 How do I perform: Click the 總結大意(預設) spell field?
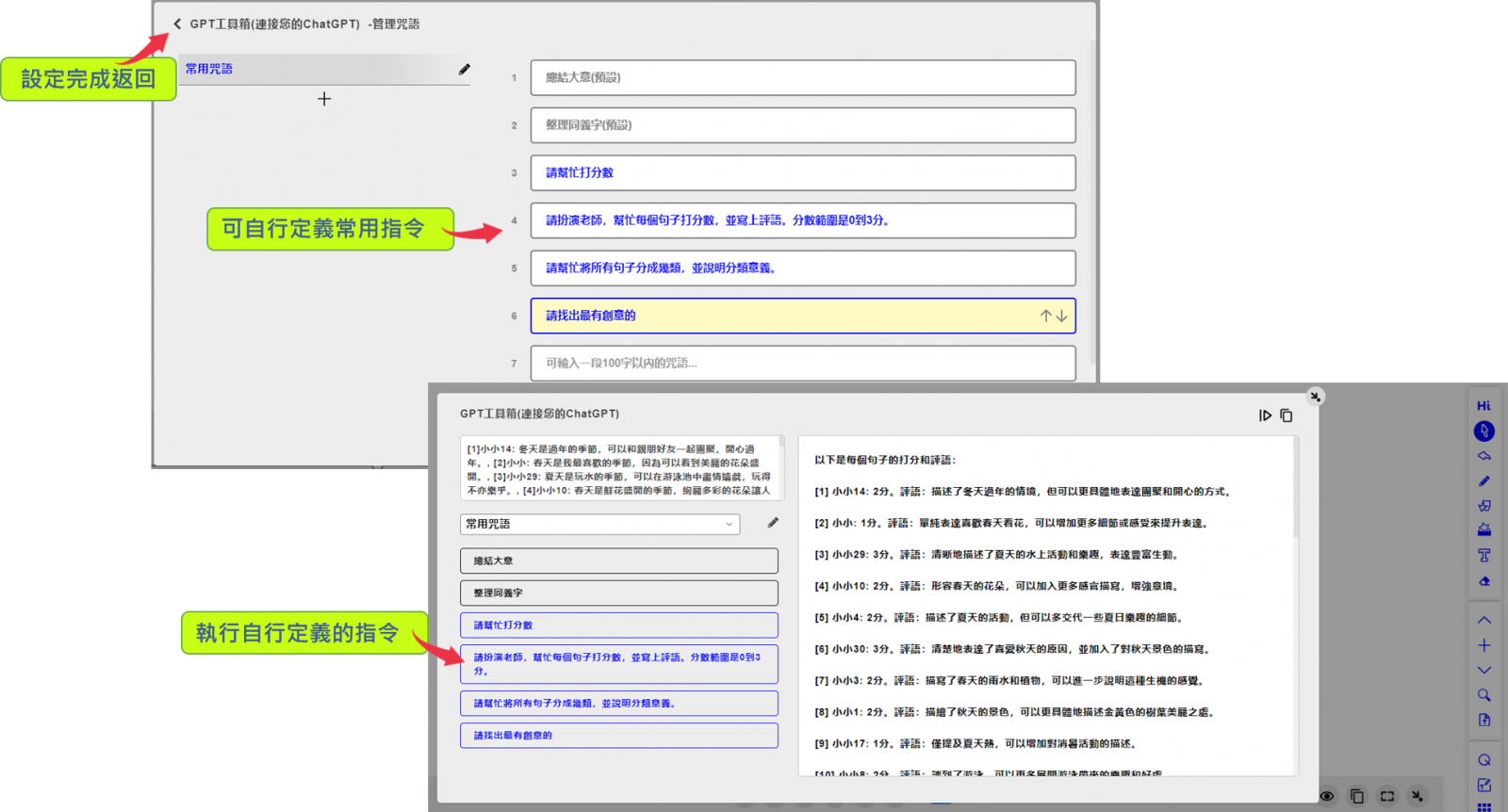click(x=803, y=77)
